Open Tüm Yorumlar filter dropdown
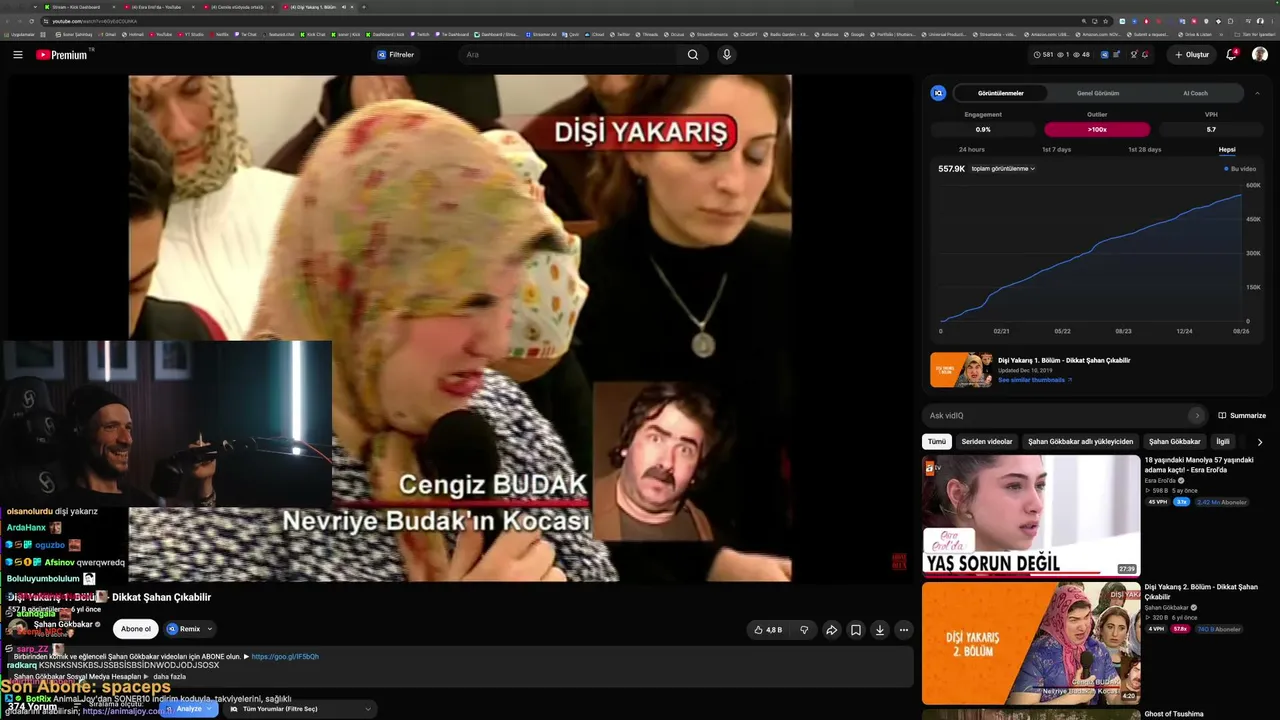 [301, 709]
